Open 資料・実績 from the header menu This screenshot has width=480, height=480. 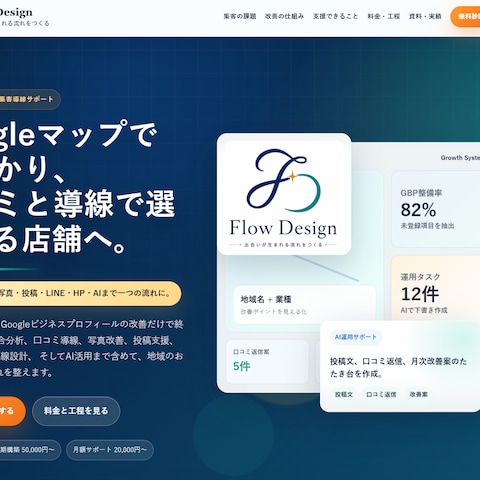click(x=425, y=16)
